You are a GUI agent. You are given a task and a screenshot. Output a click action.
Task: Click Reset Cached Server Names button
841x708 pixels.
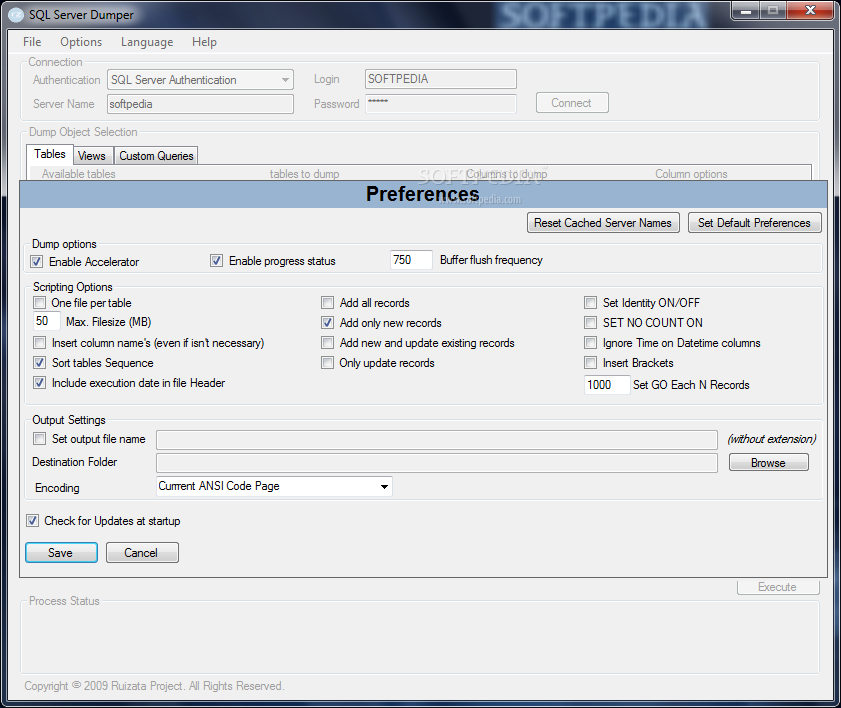click(603, 223)
